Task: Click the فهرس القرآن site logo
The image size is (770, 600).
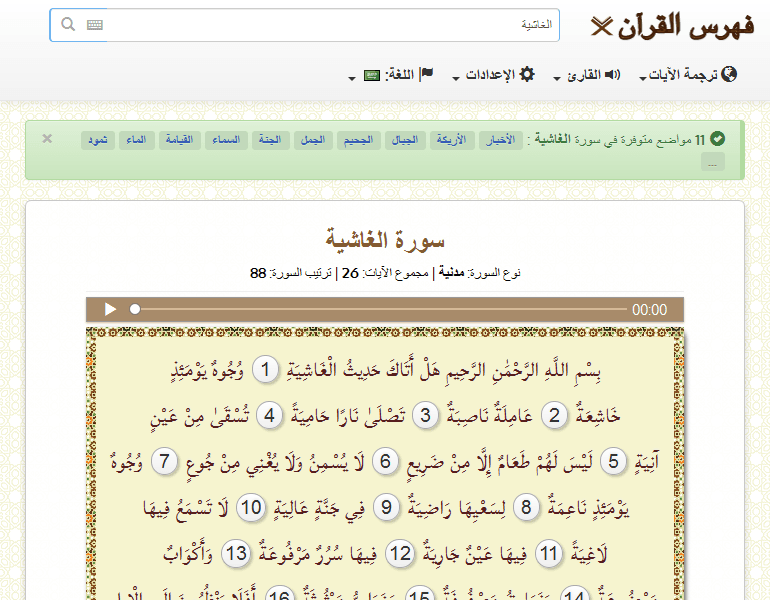Action: [x=672, y=26]
